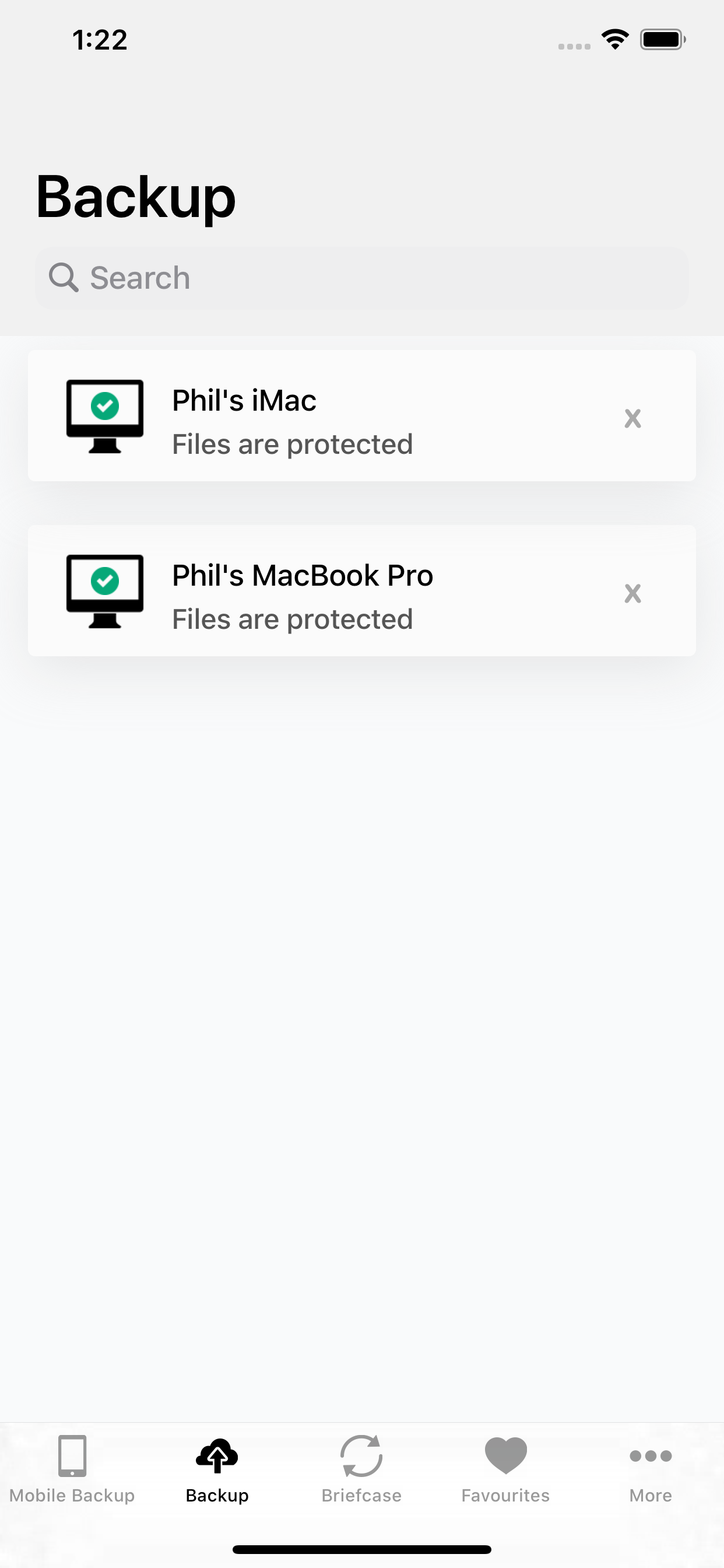Select the Mobile Backup phone icon
Screen dimensions: 724x1568
pos(71,1456)
